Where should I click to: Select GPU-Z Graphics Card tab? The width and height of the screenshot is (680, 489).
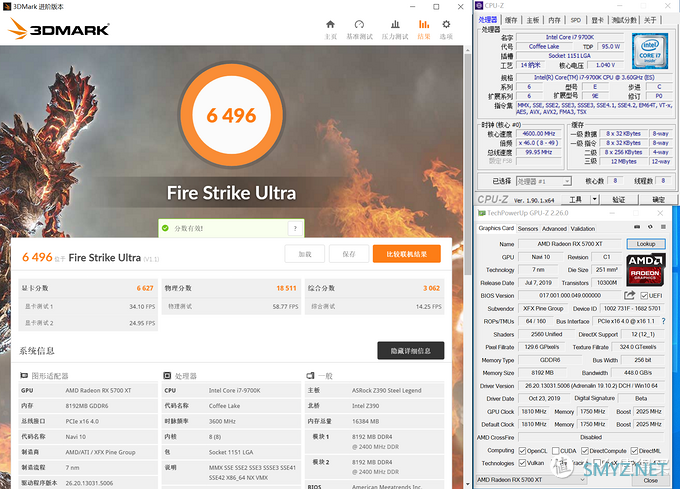tap(496, 228)
